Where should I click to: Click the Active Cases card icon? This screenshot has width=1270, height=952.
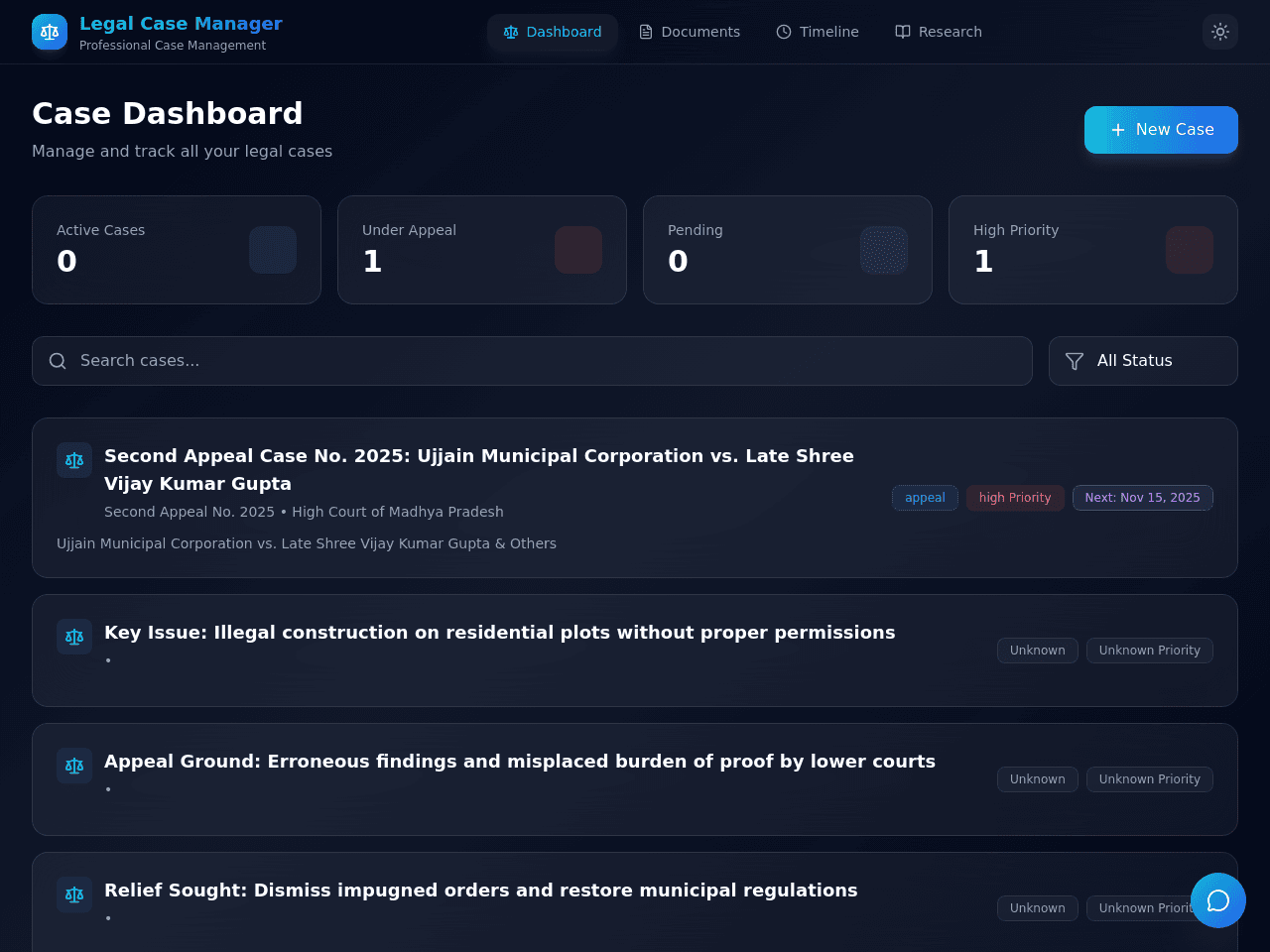(x=273, y=250)
